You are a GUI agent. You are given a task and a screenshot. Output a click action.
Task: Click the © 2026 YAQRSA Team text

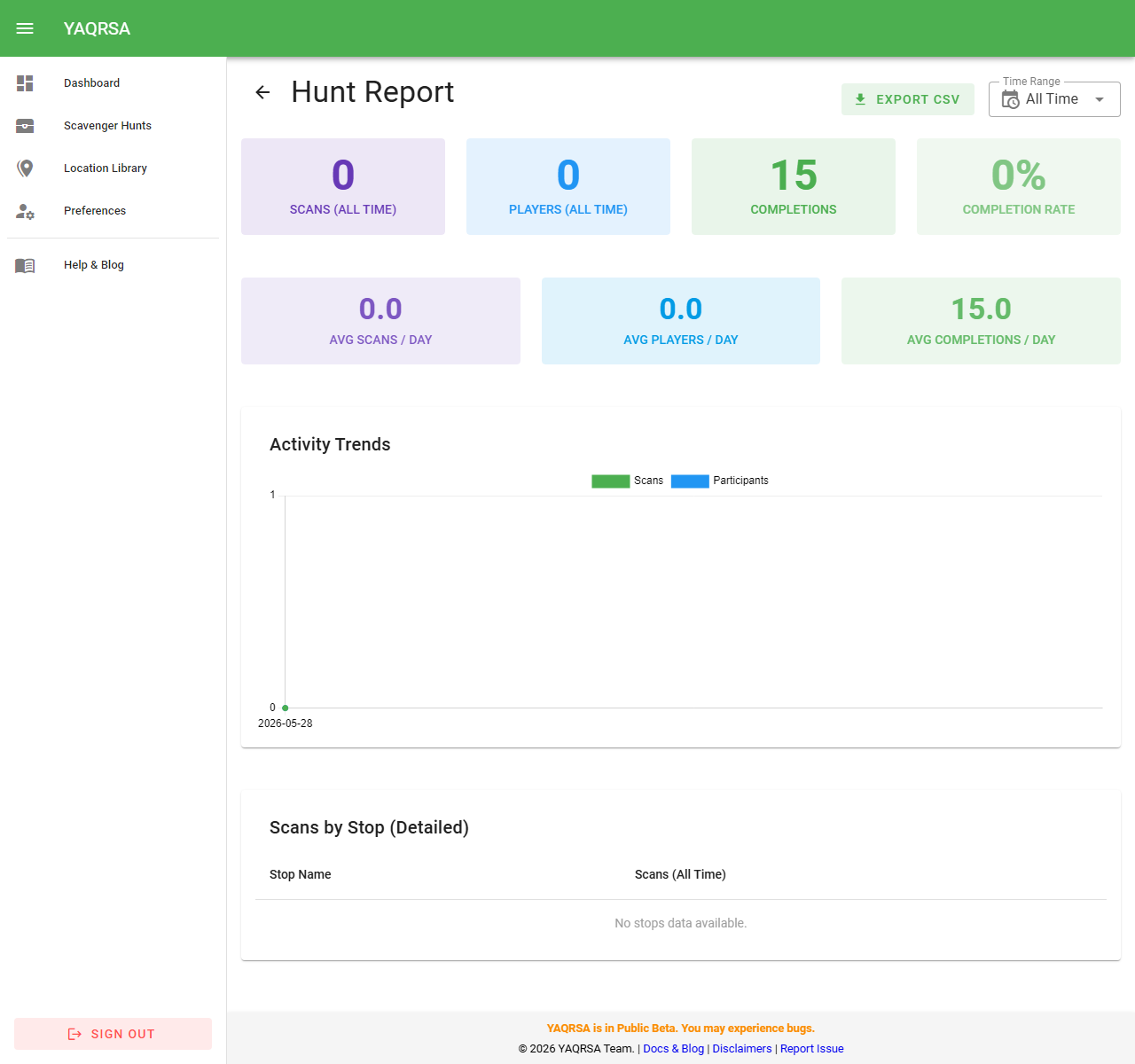tap(576, 1048)
